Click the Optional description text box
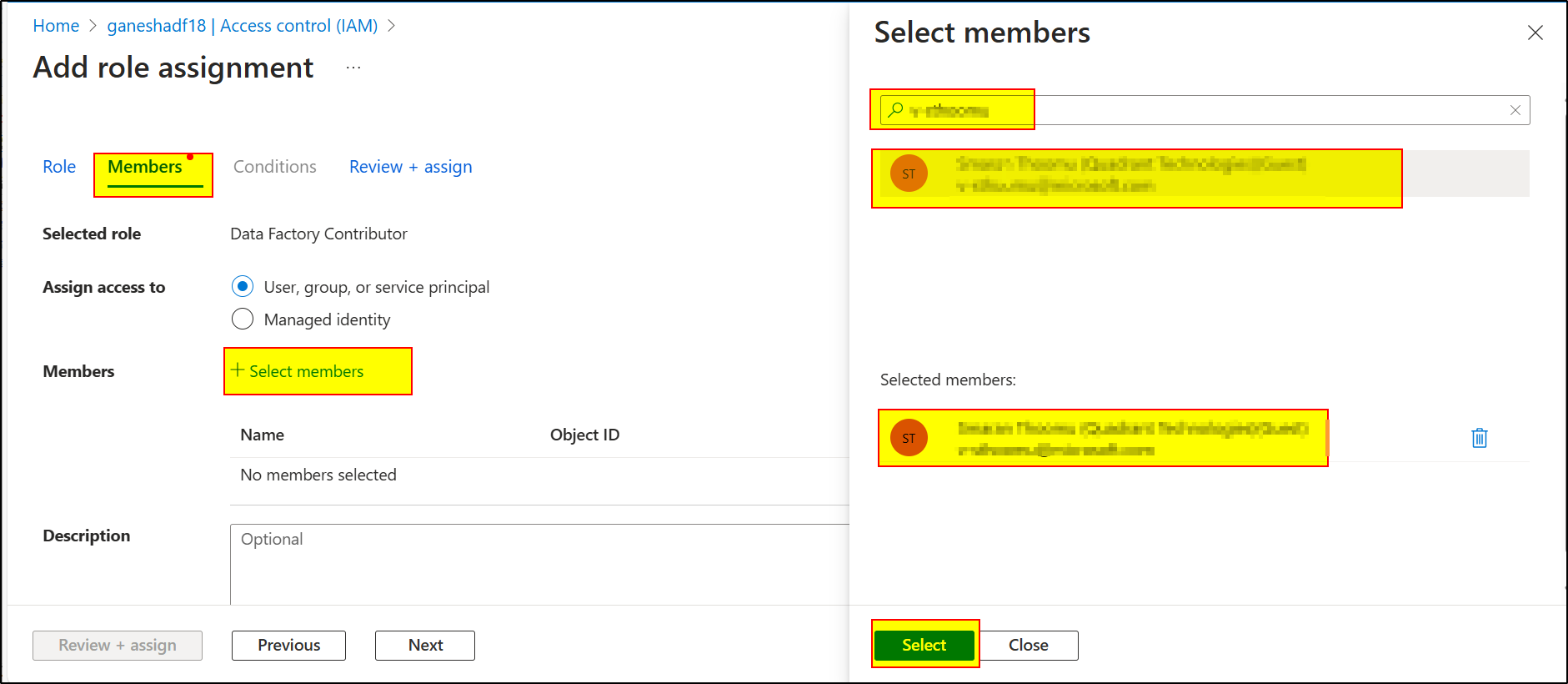 (x=539, y=564)
